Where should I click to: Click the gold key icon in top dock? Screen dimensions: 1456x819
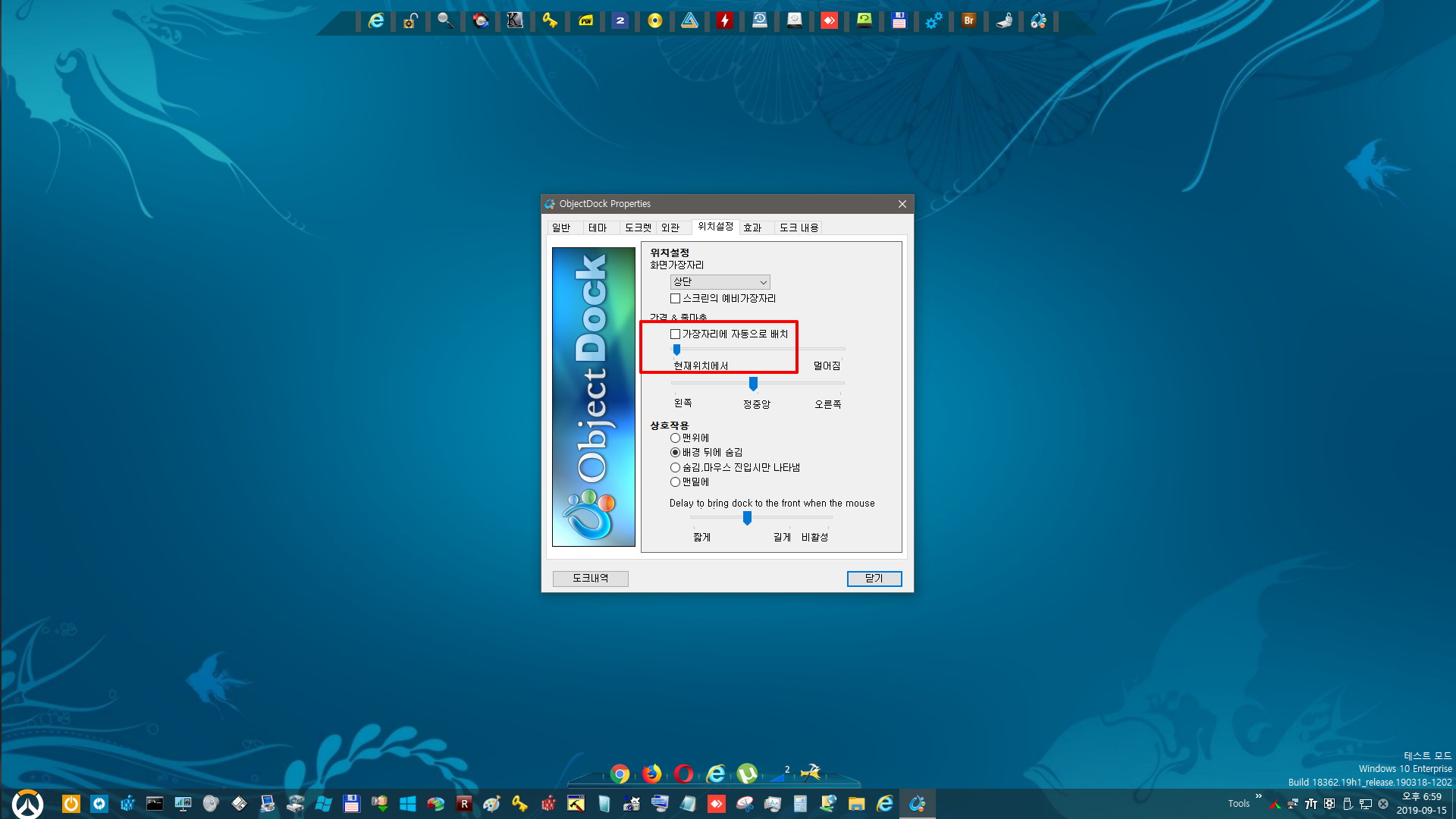coord(550,20)
